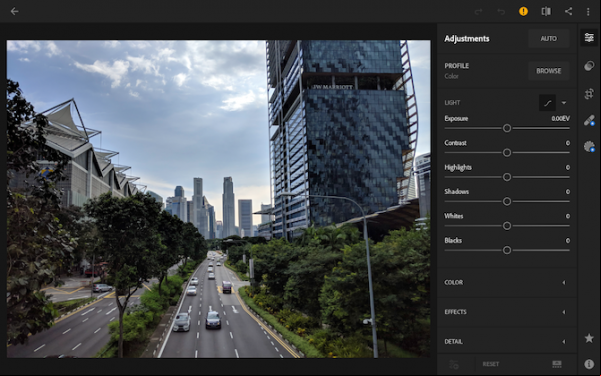Show photo info icon
This screenshot has width=601, height=376.
pos(589,364)
